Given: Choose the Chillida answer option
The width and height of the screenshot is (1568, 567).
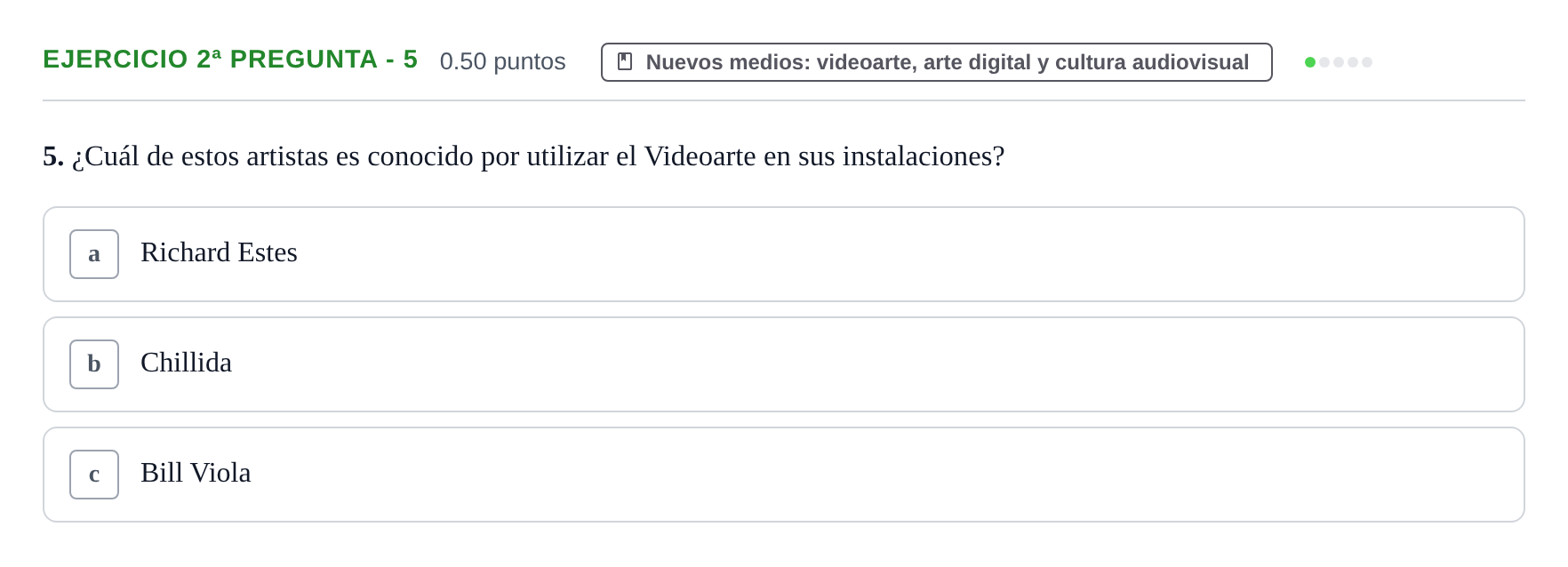Looking at the screenshot, I should coord(784,364).
